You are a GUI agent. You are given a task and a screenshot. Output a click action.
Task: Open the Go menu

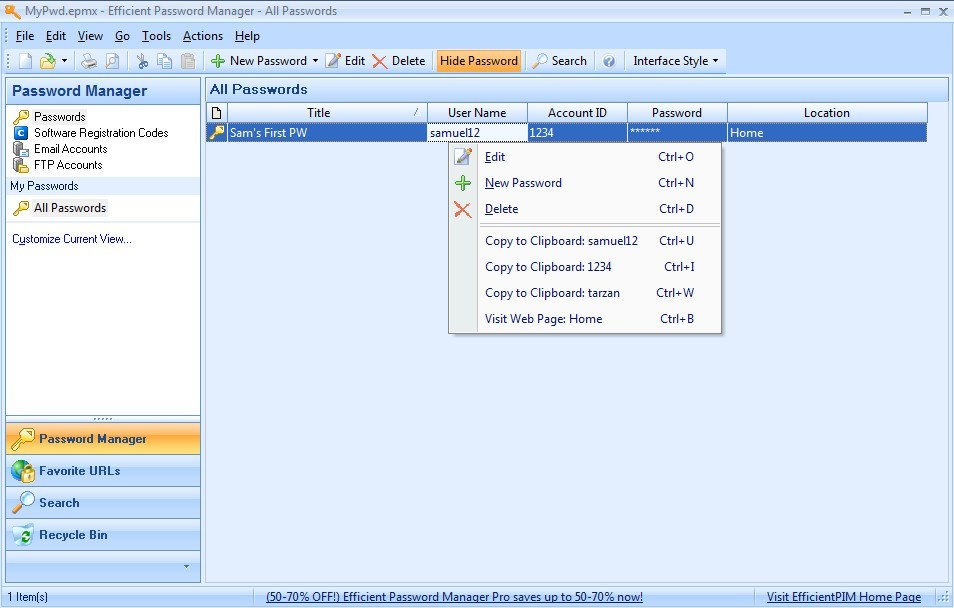tap(122, 36)
